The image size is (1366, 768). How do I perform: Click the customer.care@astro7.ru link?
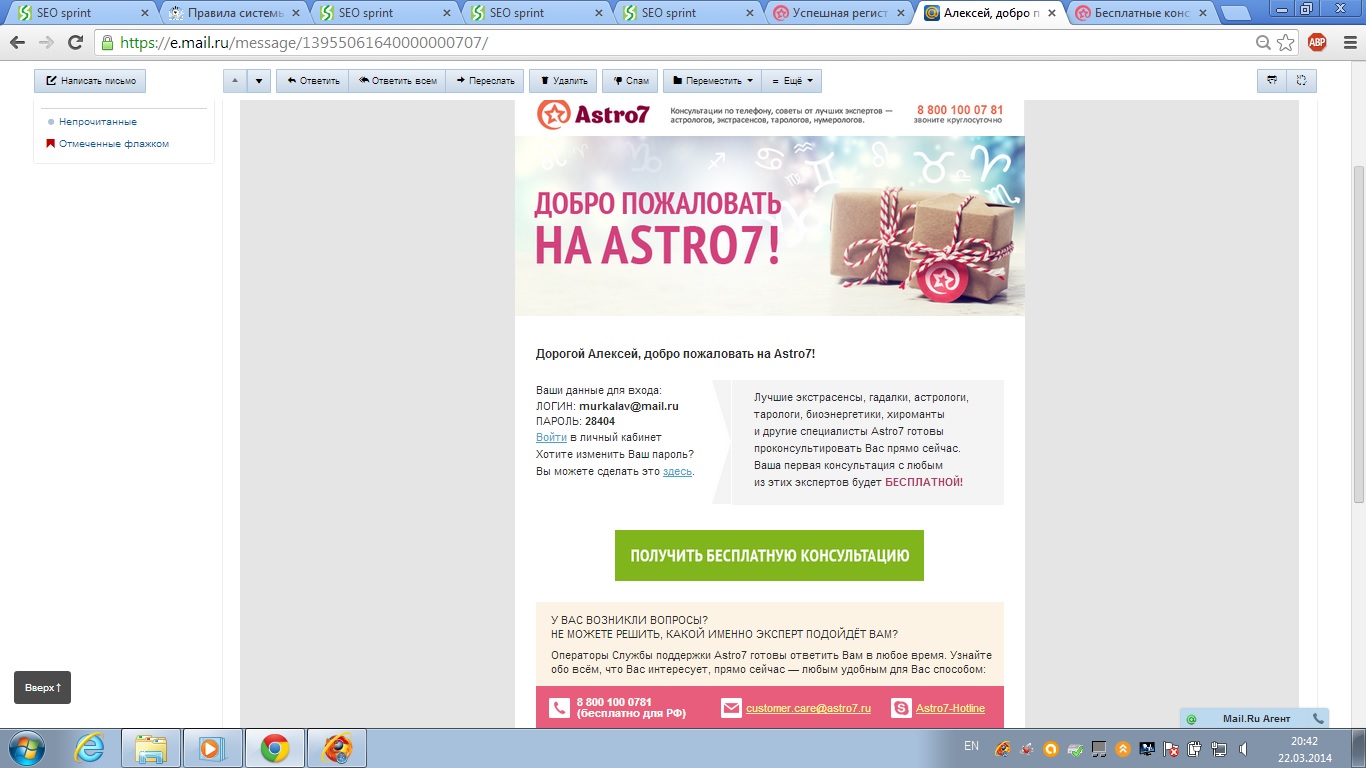(808, 708)
